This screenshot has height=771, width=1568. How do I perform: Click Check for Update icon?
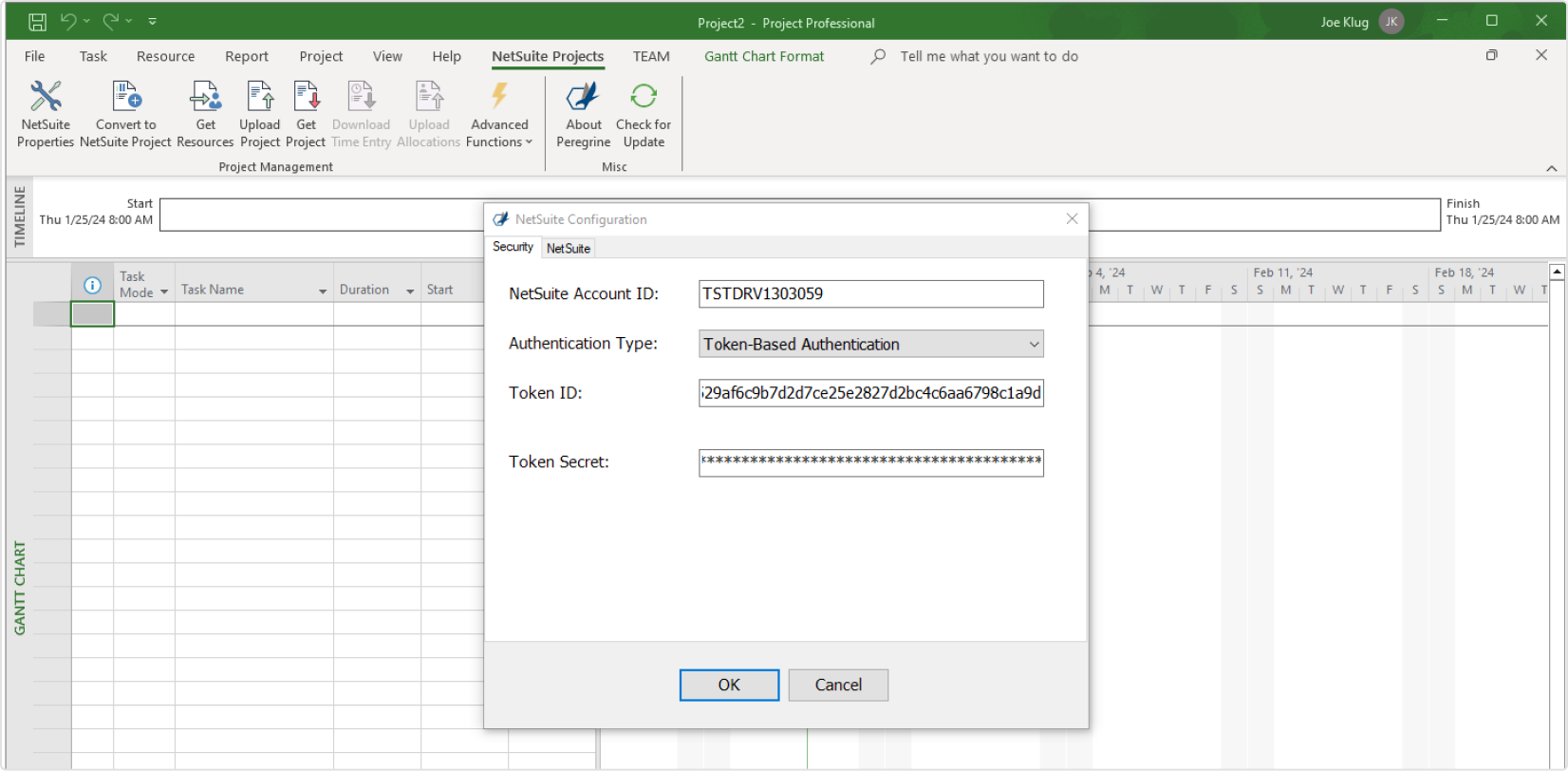click(643, 114)
